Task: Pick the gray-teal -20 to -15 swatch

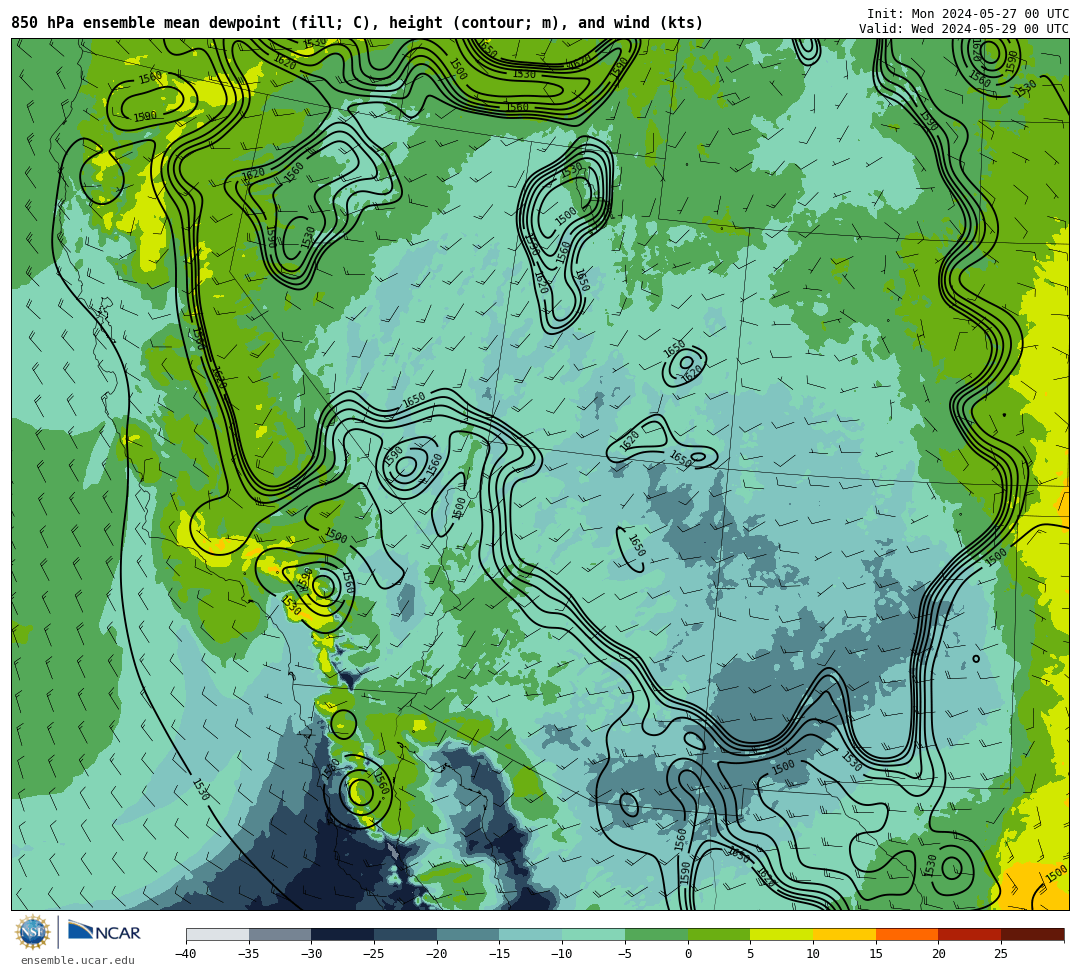Action: (x=468, y=934)
